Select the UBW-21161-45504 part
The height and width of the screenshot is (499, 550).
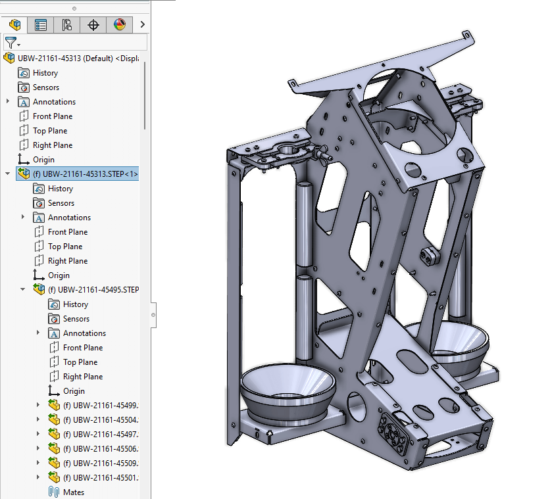tap(93, 420)
